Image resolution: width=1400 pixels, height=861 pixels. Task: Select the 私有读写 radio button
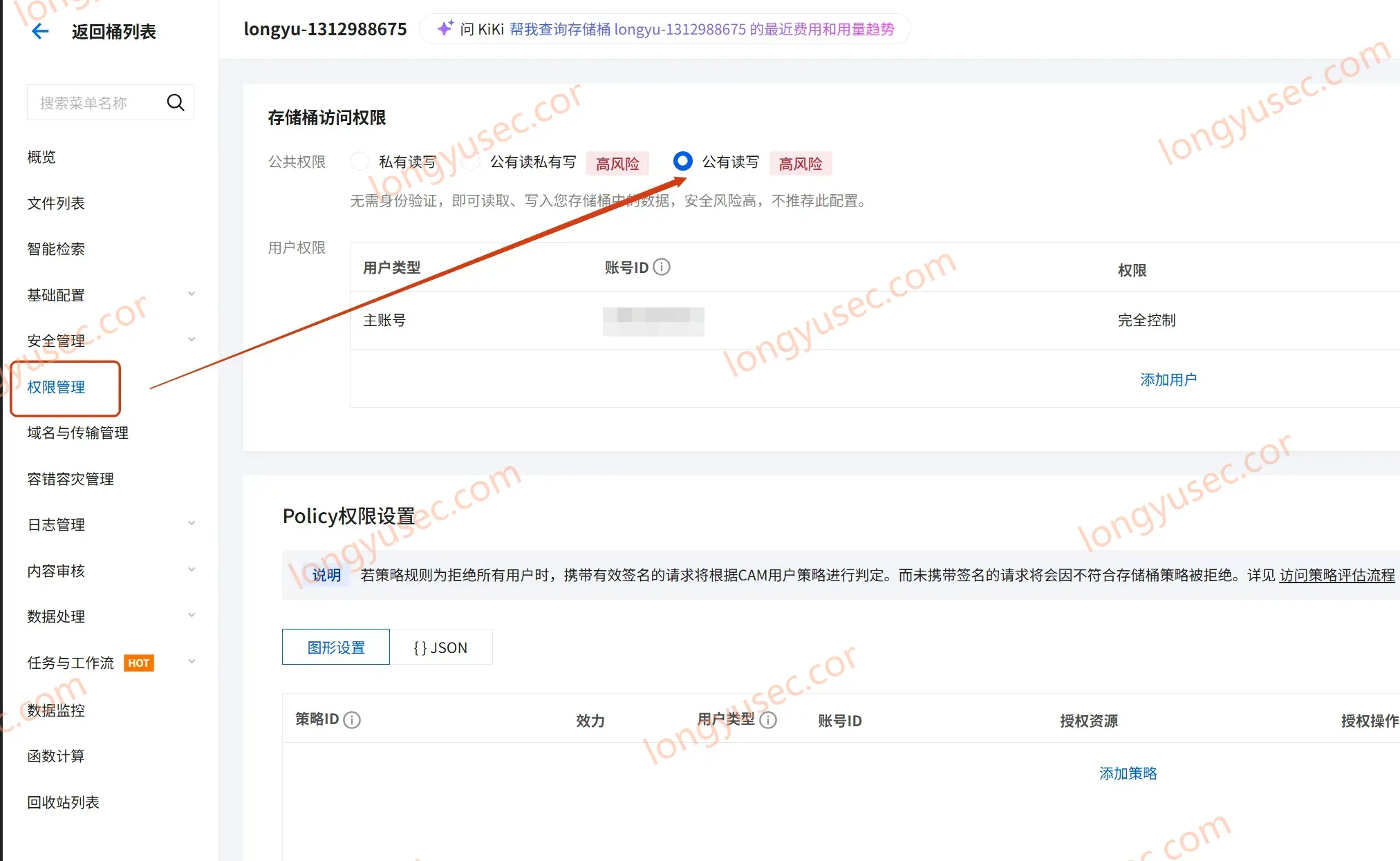coord(360,162)
